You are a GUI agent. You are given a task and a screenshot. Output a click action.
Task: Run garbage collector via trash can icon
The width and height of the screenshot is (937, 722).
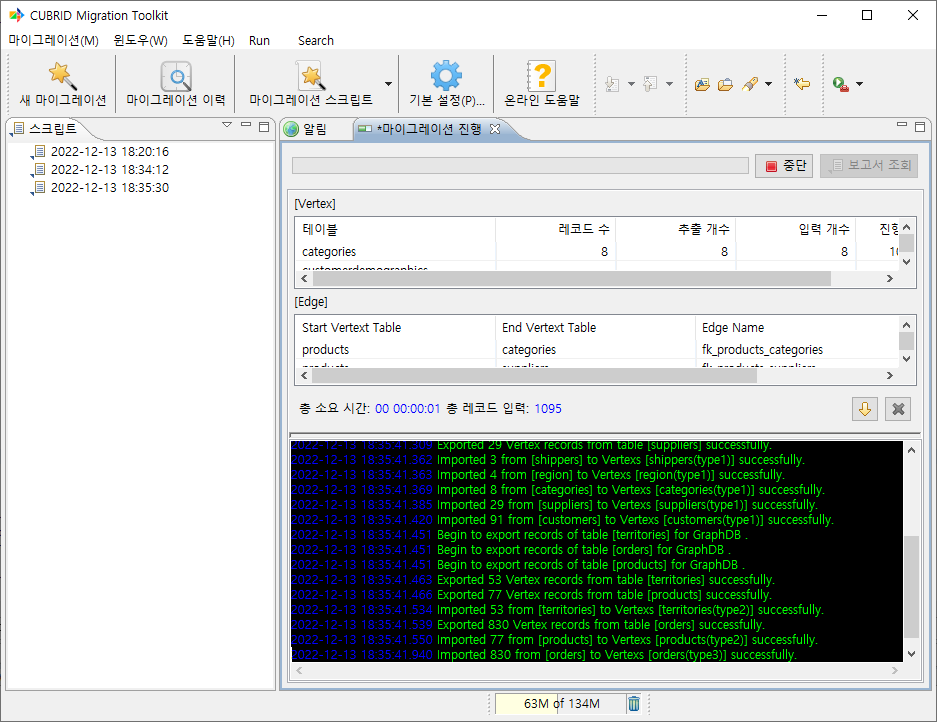(x=634, y=704)
